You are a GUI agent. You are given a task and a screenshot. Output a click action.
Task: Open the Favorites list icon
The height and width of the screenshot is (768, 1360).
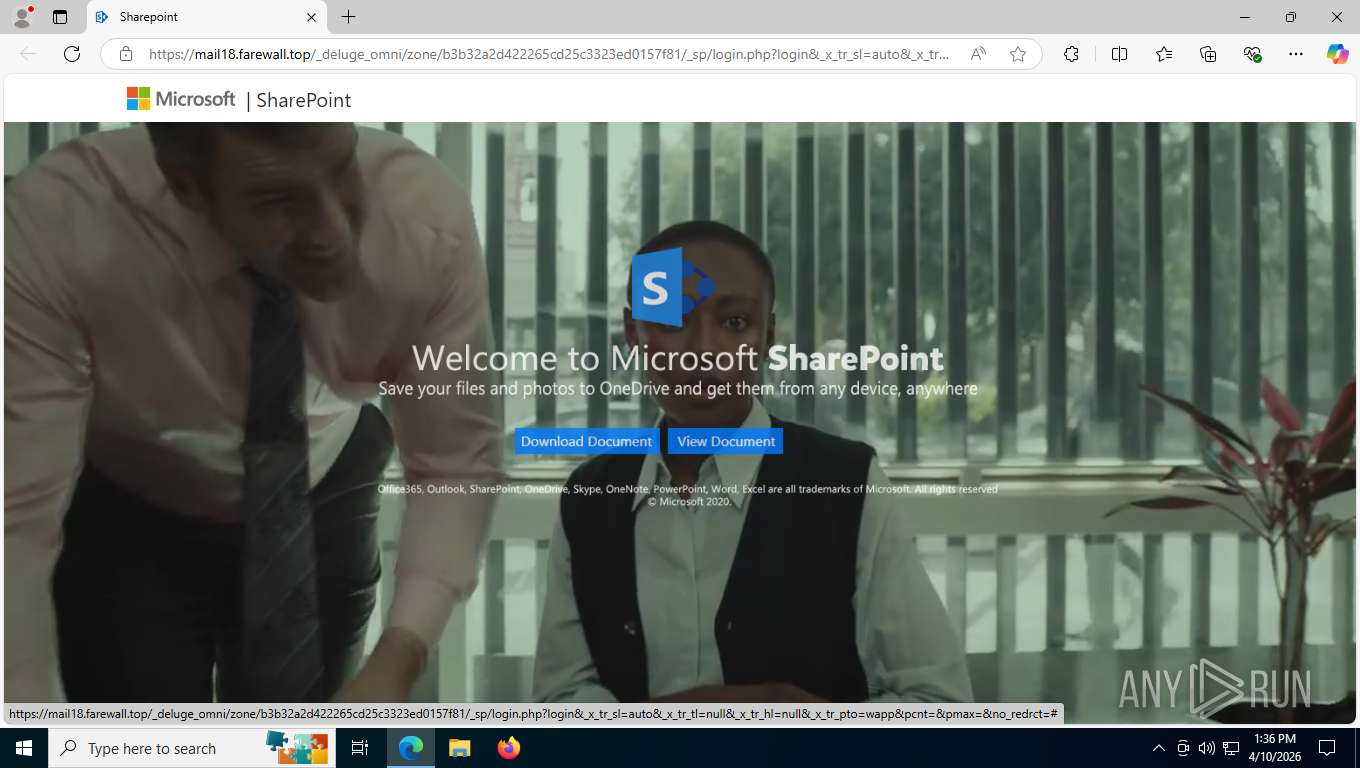[x=1164, y=54]
